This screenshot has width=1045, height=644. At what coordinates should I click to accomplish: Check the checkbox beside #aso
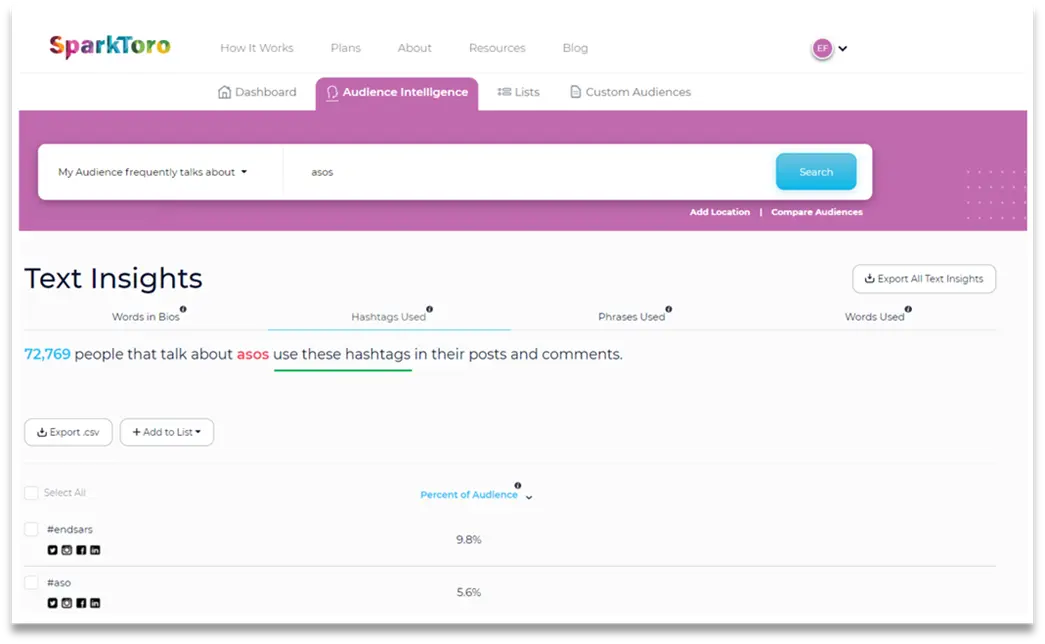pyautogui.click(x=31, y=582)
